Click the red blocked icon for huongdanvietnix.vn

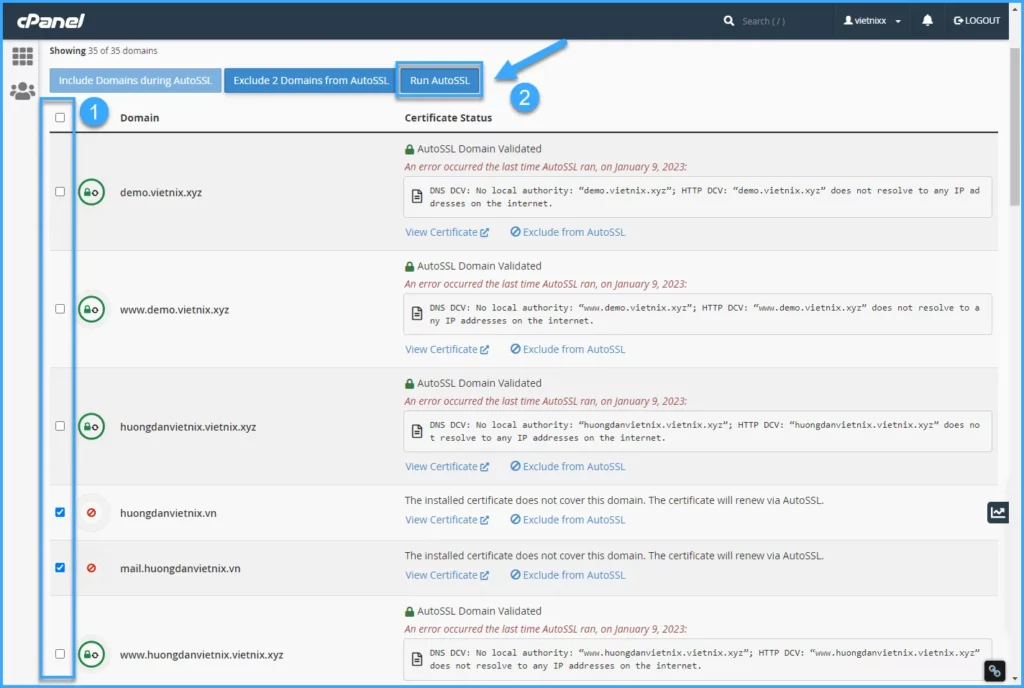(92, 513)
